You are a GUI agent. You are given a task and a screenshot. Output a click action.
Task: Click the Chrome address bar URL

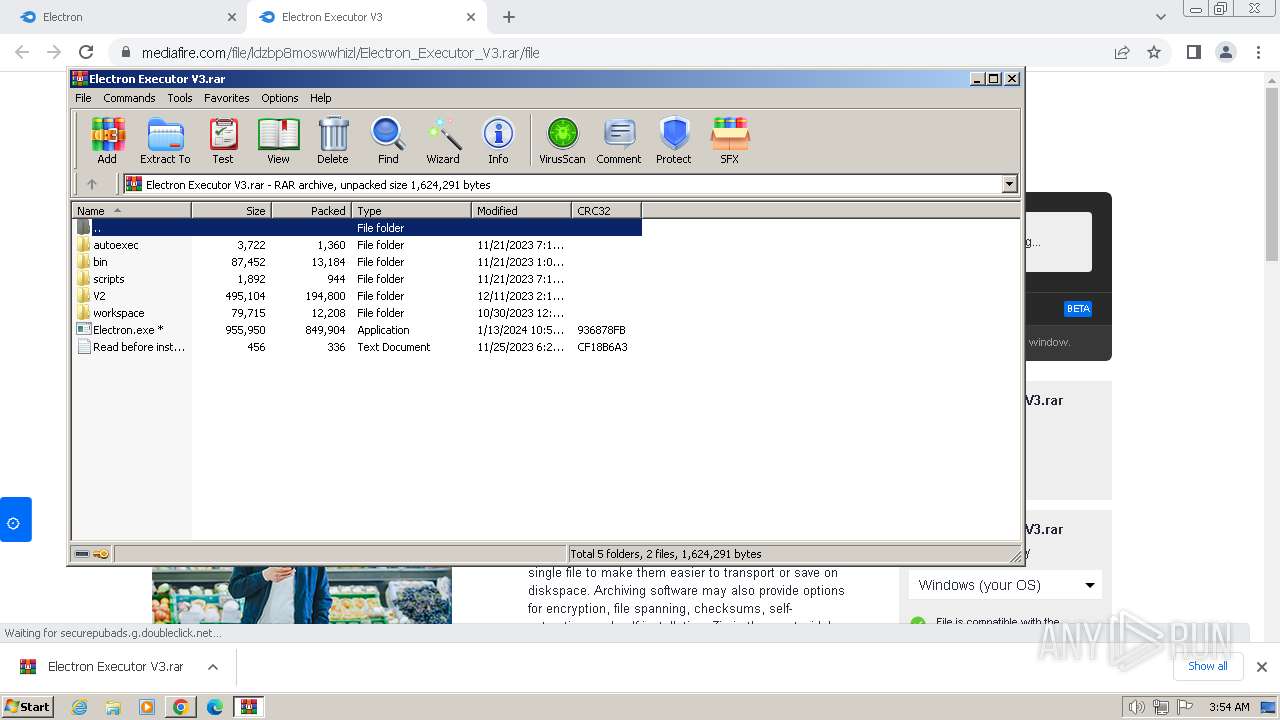coord(340,53)
